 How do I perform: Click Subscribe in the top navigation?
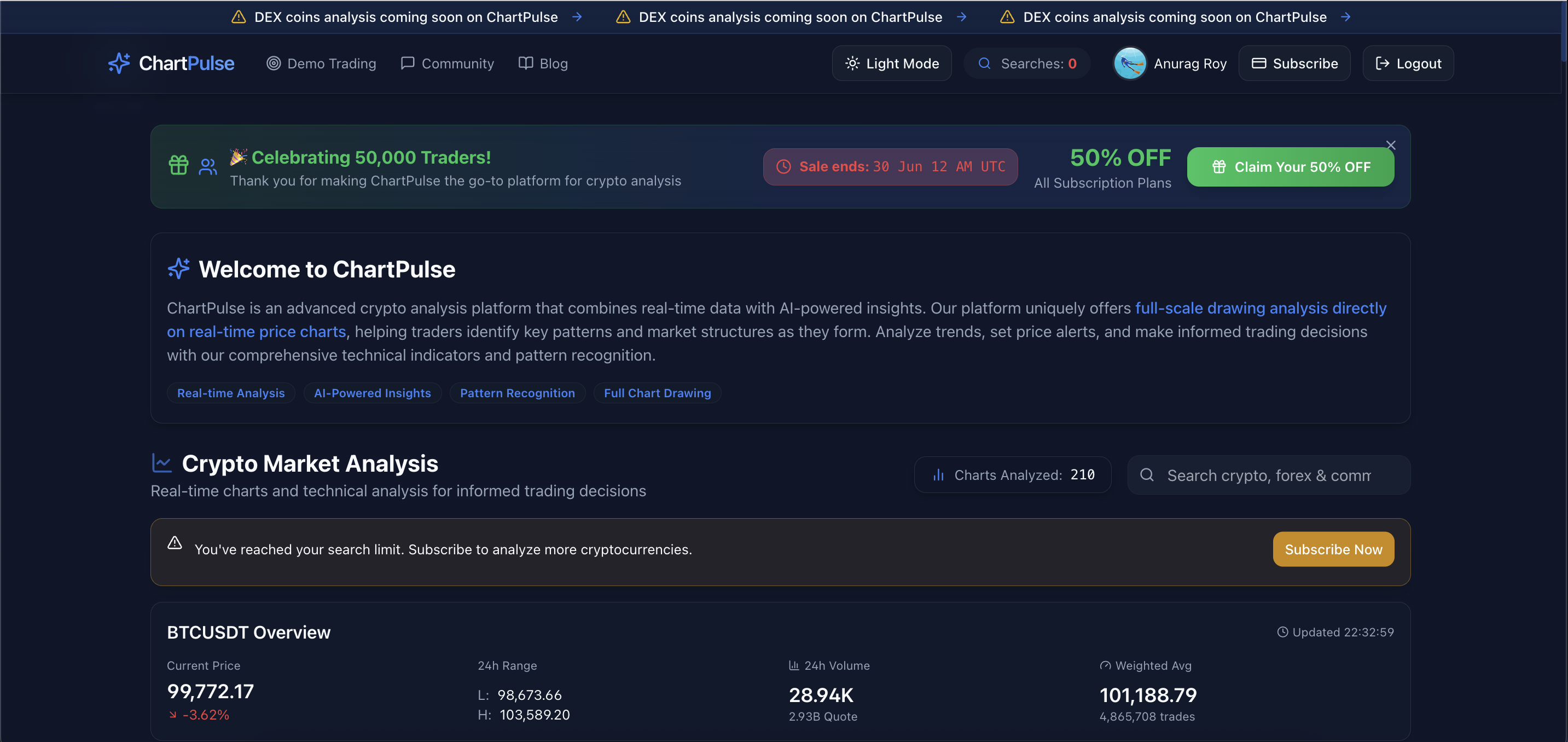1294,63
